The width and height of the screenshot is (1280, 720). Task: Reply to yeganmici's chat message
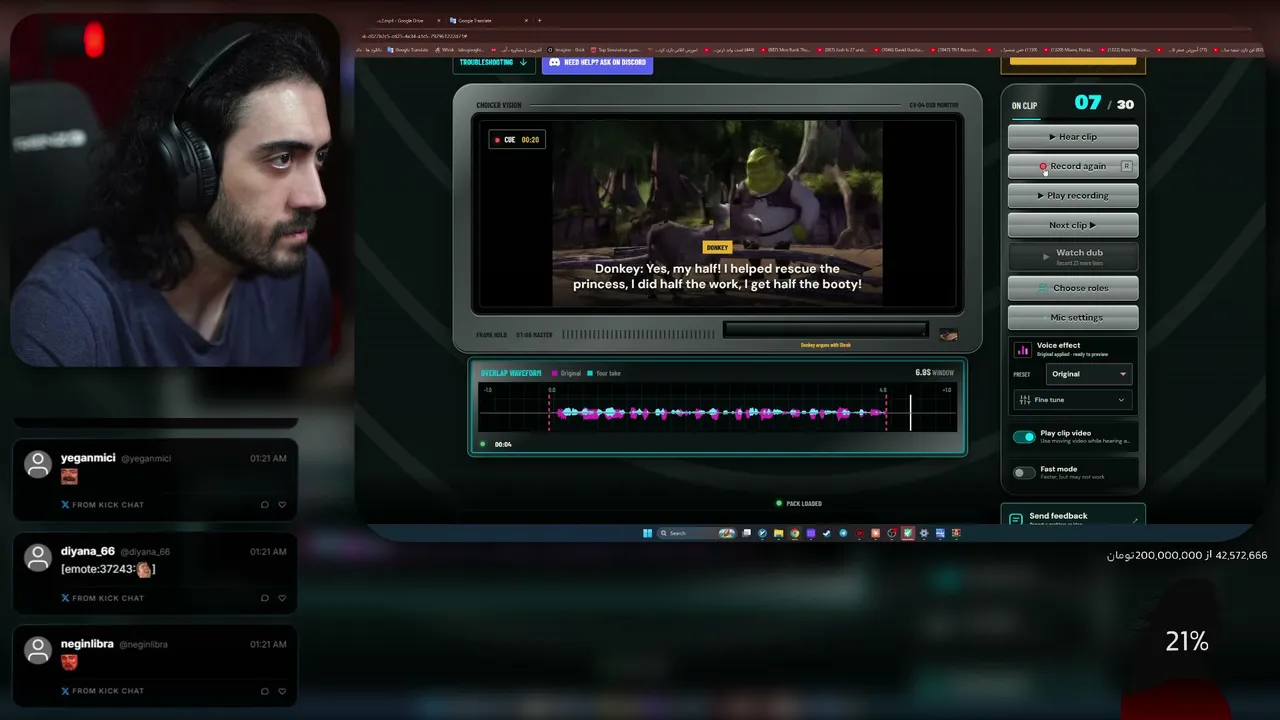coord(265,505)
